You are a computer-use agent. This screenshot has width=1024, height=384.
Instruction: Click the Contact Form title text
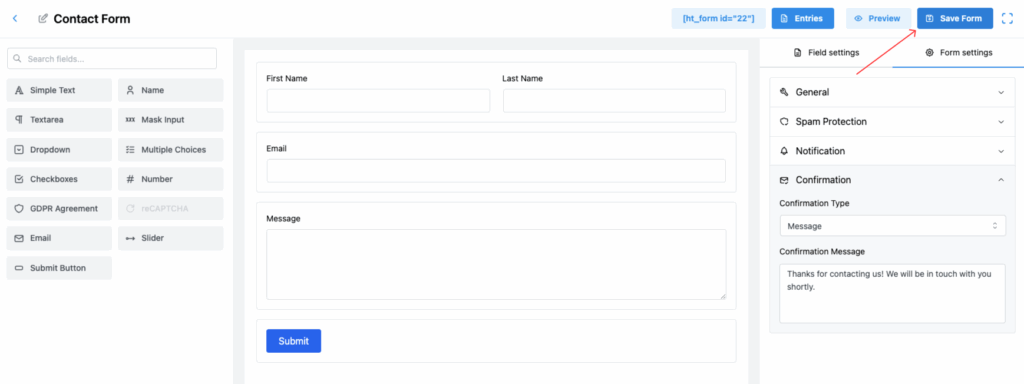[92, 19]
